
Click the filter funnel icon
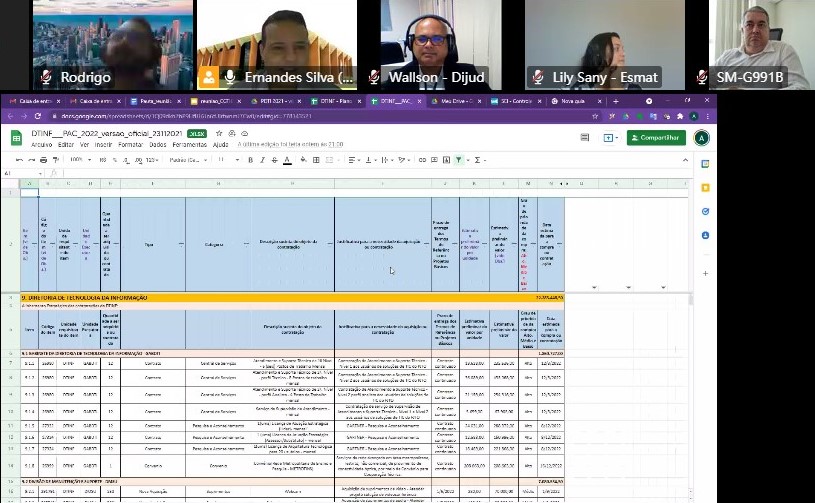coord(458,160)
